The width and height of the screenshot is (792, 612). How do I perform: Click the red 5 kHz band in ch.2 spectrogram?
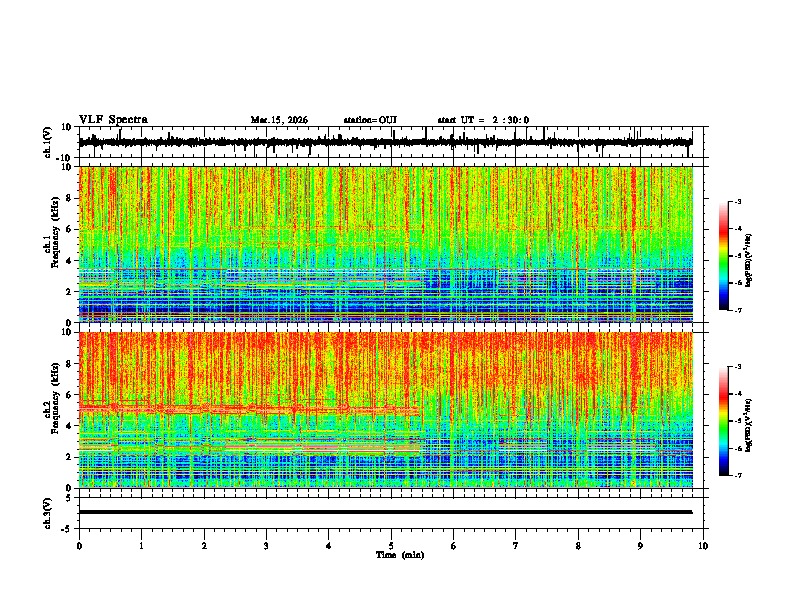(249, 409)
